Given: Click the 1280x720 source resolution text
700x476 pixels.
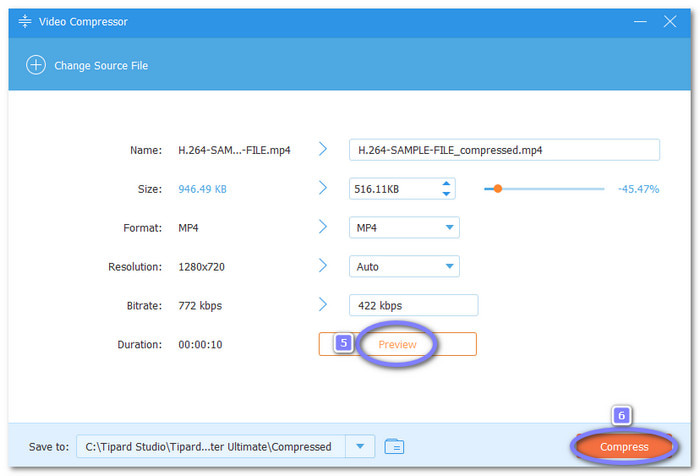Looking at the screenshot, I should [x=201, y=267].
